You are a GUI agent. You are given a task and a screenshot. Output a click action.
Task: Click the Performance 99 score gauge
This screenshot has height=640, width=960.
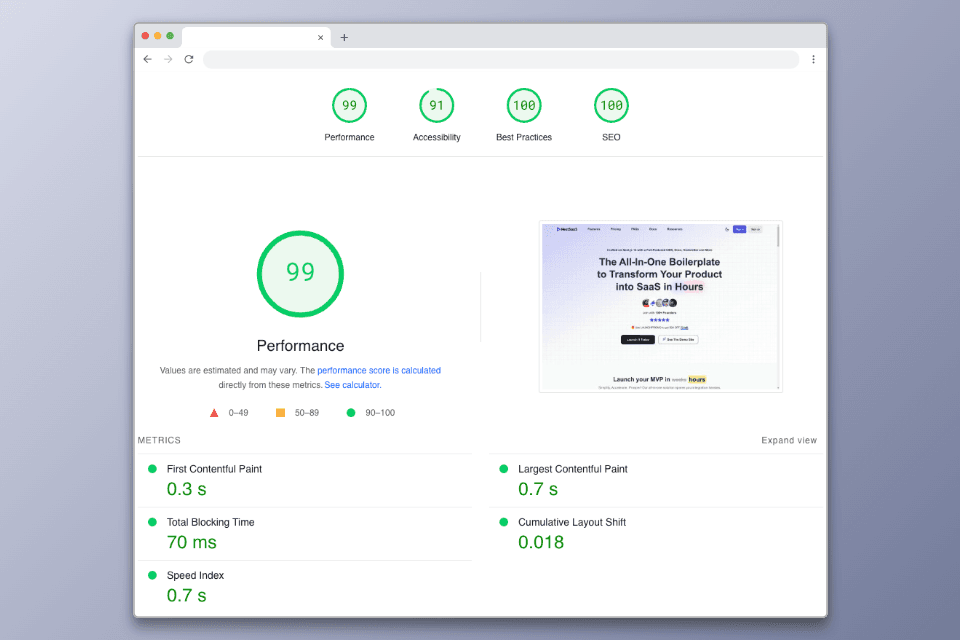pyautogui.click(x=349, y=106)
